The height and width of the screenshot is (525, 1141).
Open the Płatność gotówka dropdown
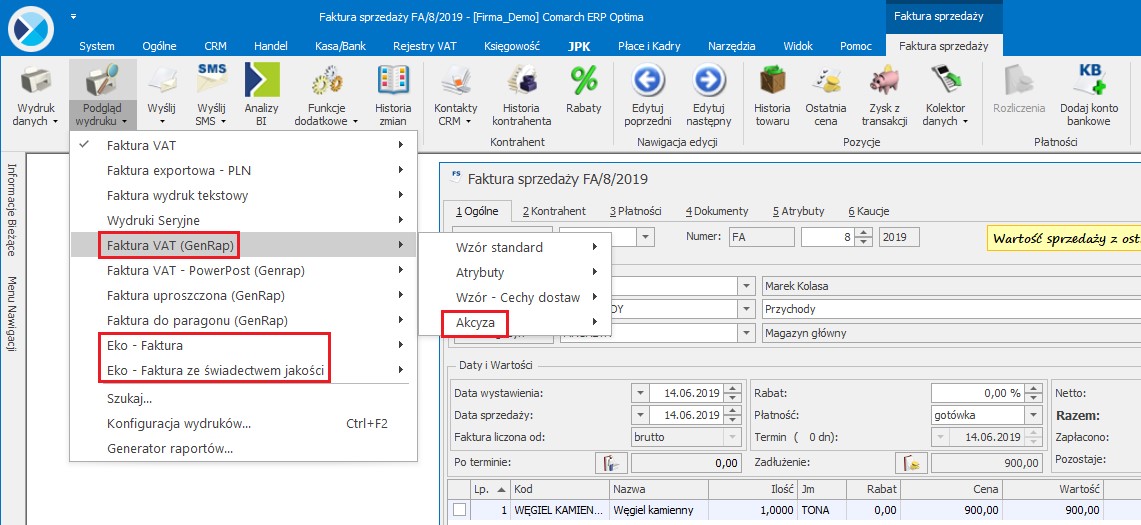pyautogui.click(x=1033, y=415)
